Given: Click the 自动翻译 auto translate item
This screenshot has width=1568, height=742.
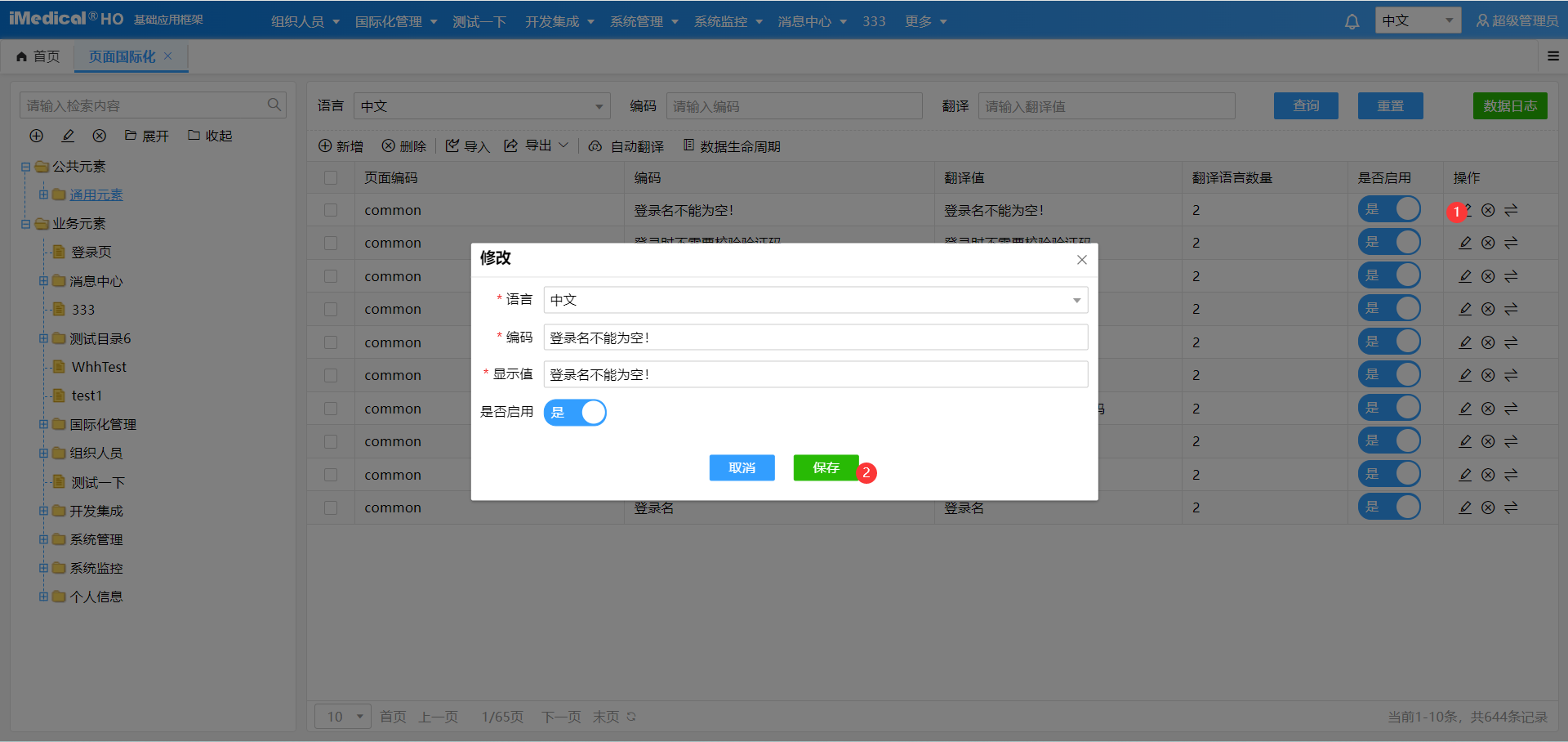Looking at the screenshot, I should point(626,146).
